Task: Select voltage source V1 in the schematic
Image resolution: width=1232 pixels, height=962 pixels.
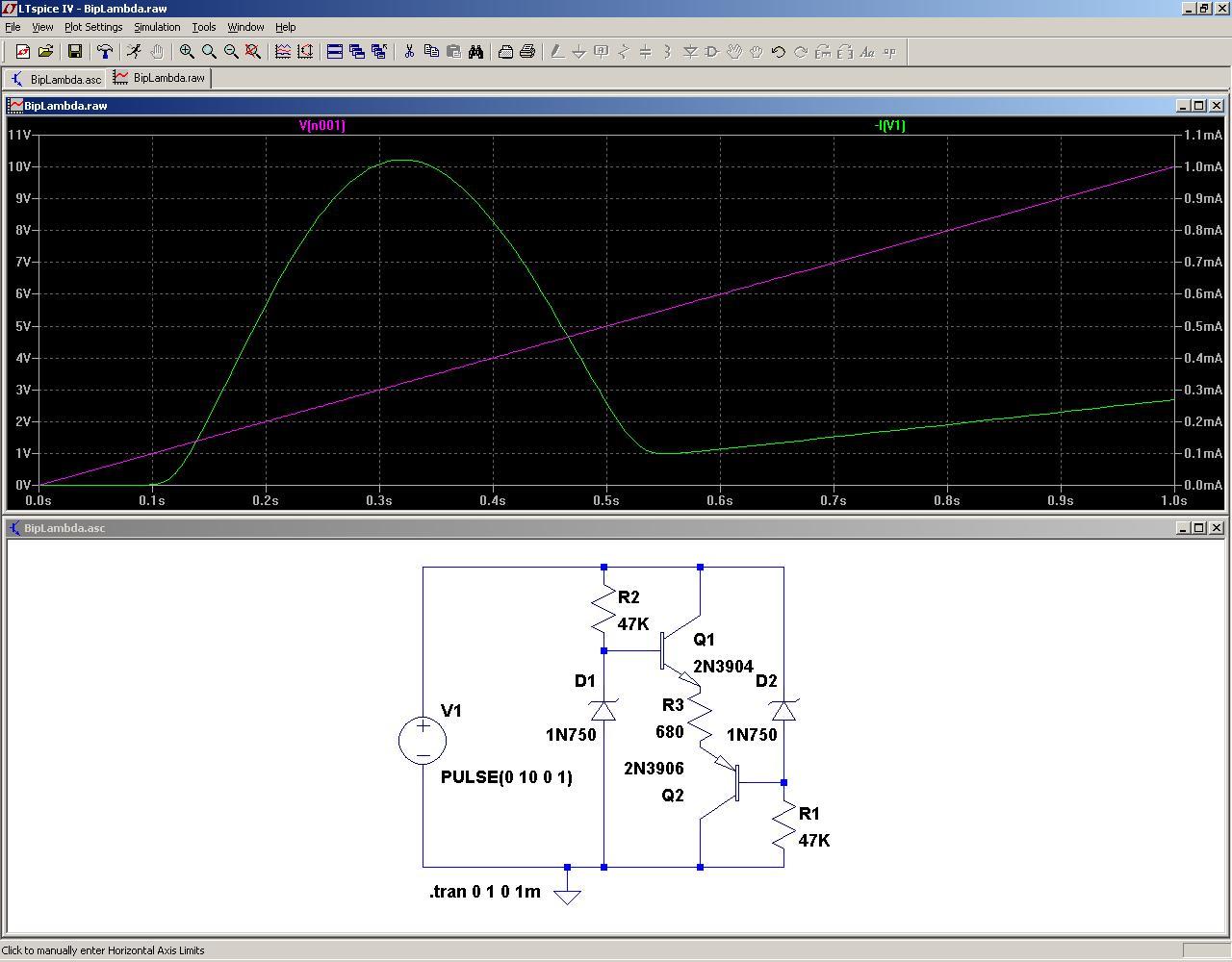Action: [423, 740]
